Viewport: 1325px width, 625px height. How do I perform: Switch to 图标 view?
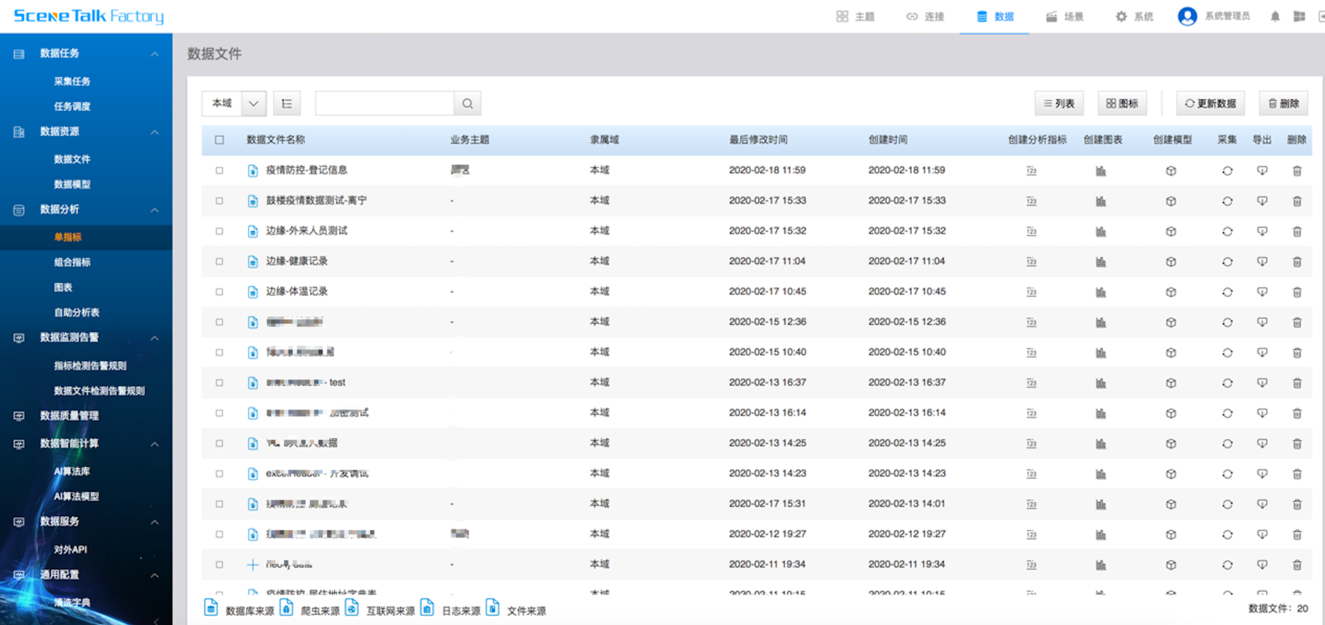pyautogui.click(x=1122, y=103)
